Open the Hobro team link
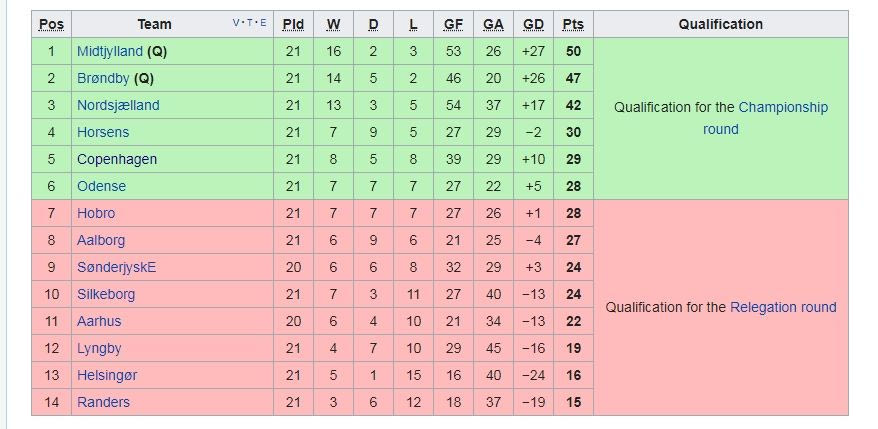Image resolution: width=878 pixels, height=429 pixels. [x=96, y=213]
